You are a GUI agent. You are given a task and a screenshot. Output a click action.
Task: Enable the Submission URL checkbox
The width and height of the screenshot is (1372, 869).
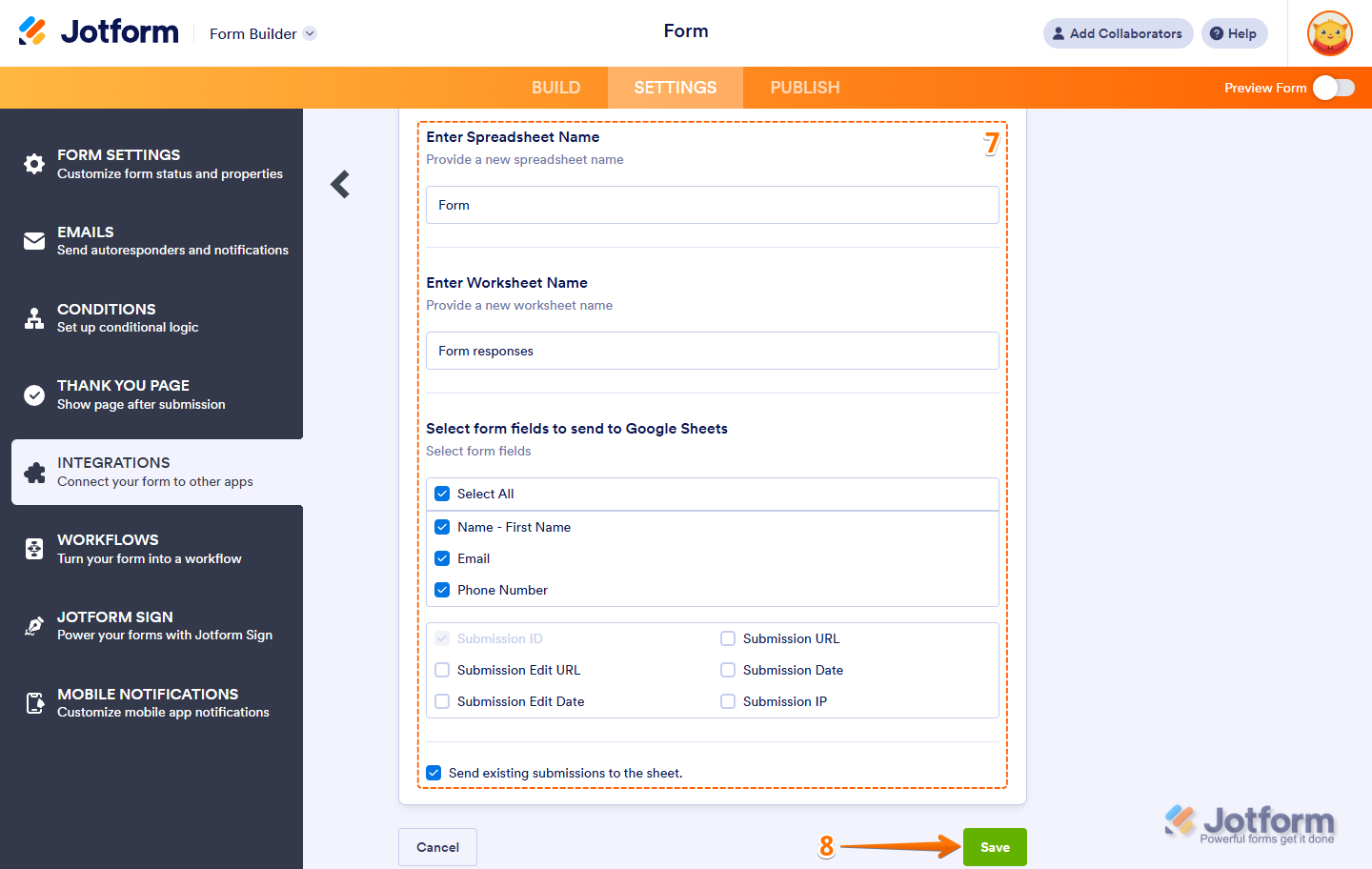coord(728,638)
